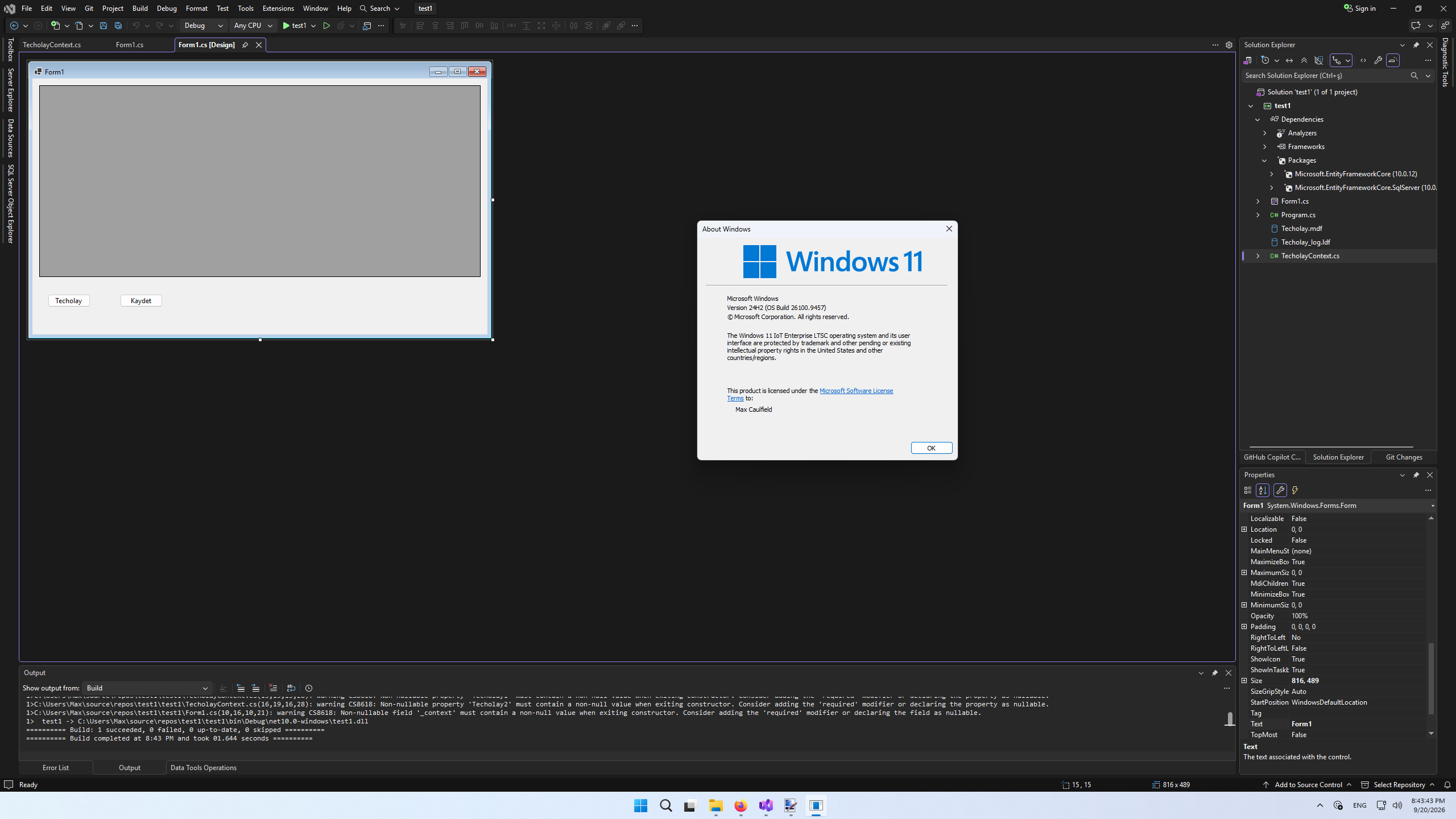Collapse the test1 project node
Image resolution: width=1456 pixels, height=819 pixels.
pos(1251,106)
